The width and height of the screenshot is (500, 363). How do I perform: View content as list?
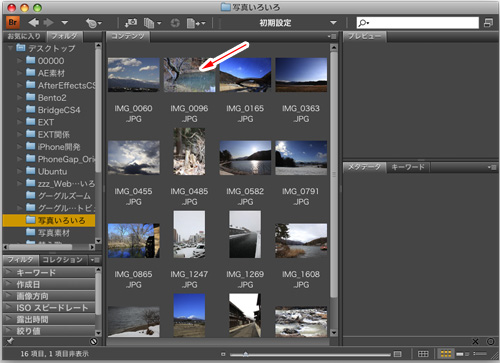[x=480, y=354]
